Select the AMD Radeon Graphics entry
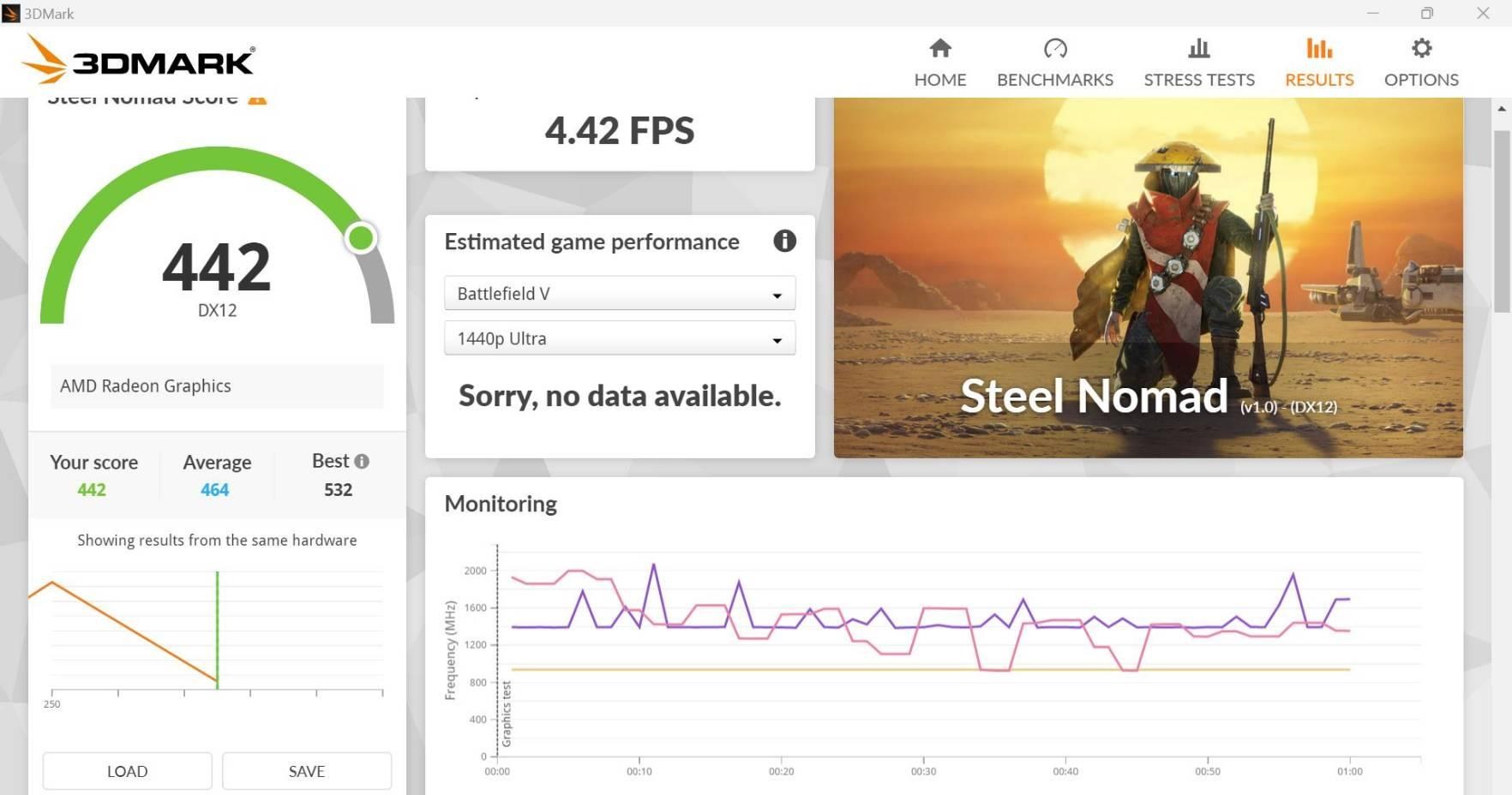 [x=216, y=386]
